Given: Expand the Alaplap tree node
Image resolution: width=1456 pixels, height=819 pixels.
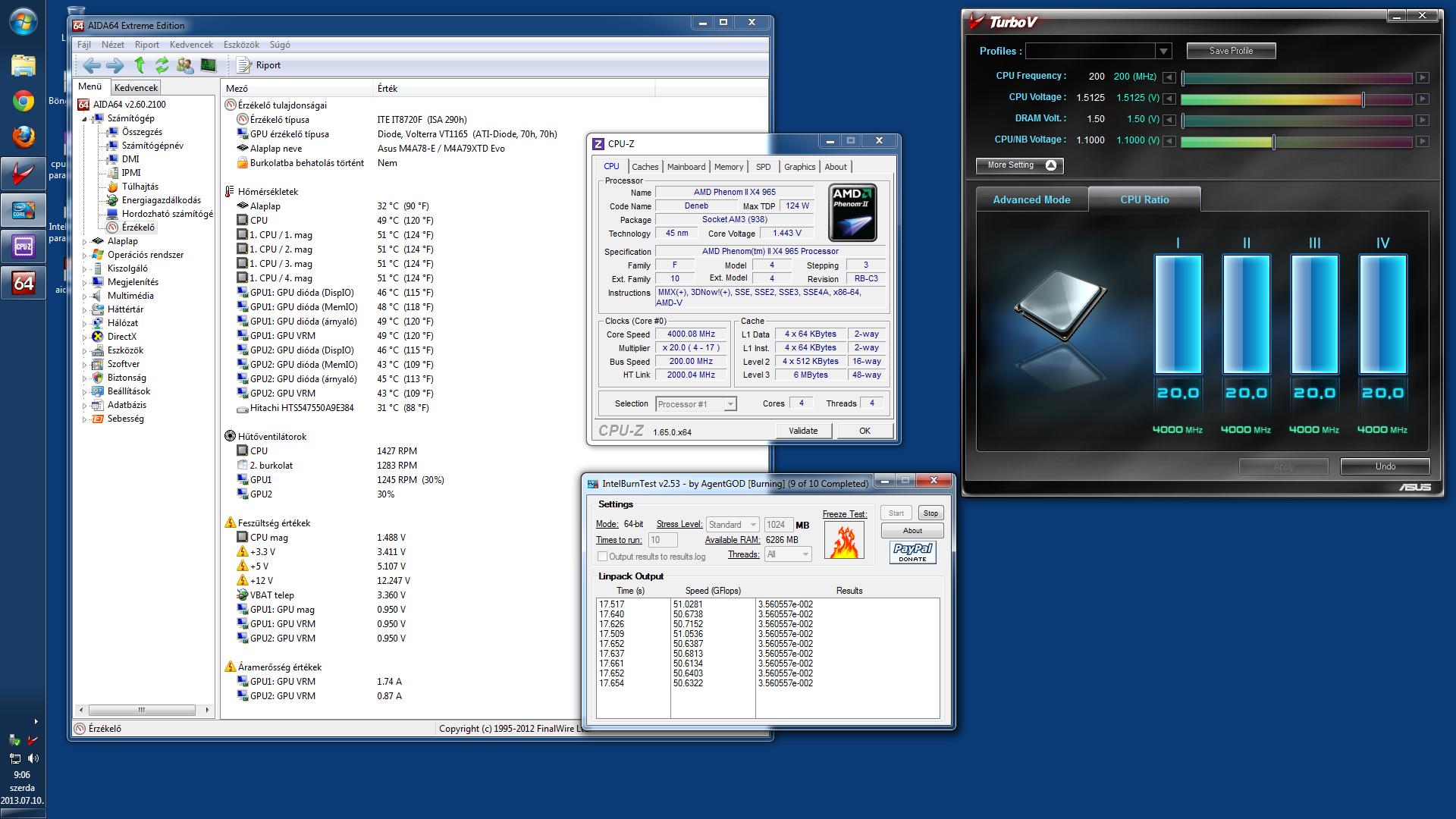Looking at the screenshot, I should [x=85, y=242].
